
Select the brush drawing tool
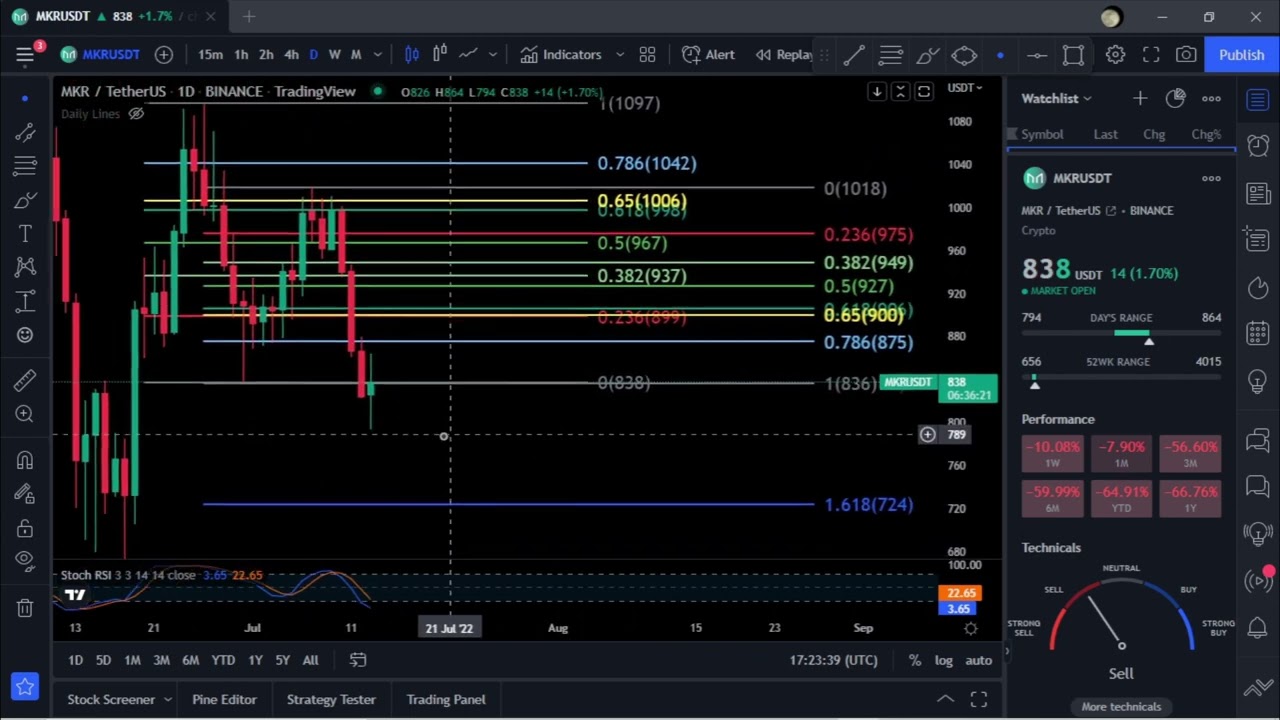[x=25, y=200]
